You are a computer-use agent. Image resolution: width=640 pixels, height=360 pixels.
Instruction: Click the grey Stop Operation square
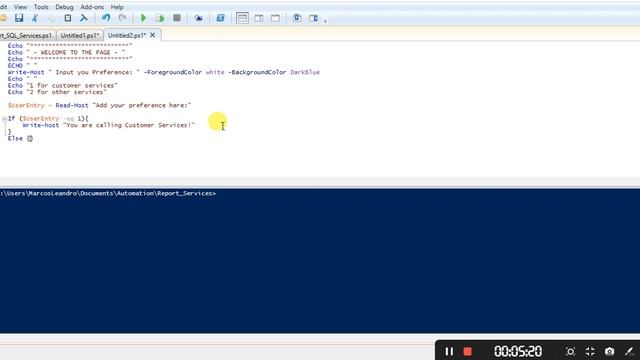(x=177, y=18)
